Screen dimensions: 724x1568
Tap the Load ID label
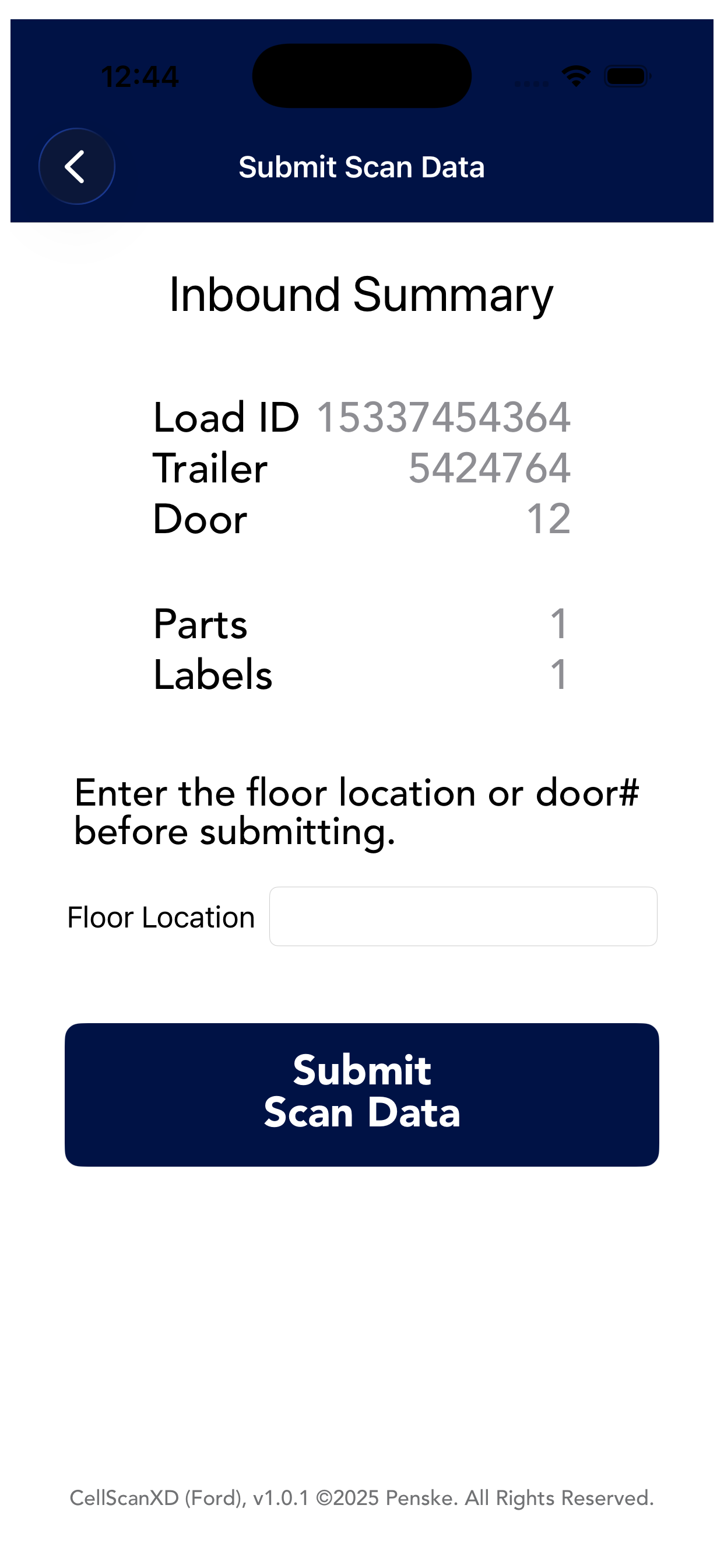(x=226, y=418)
